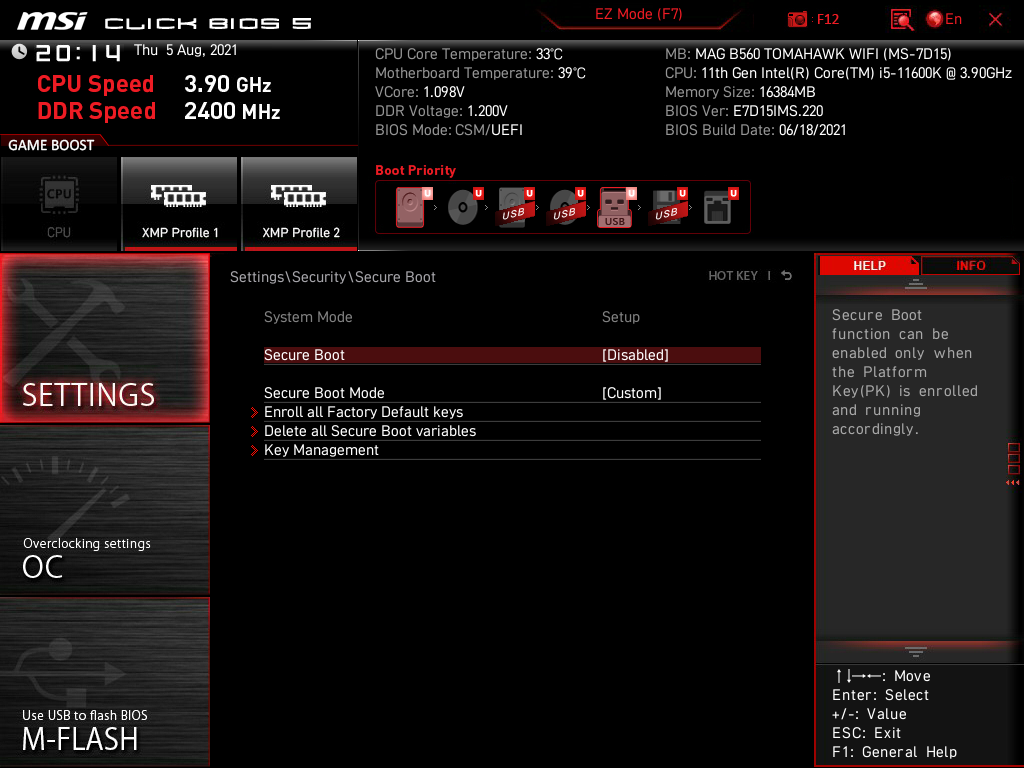This screenshot has width=1024, height=768.
Task: Click the date Thu 5 Aug, 2021
Action: click(x=185, y=50)
